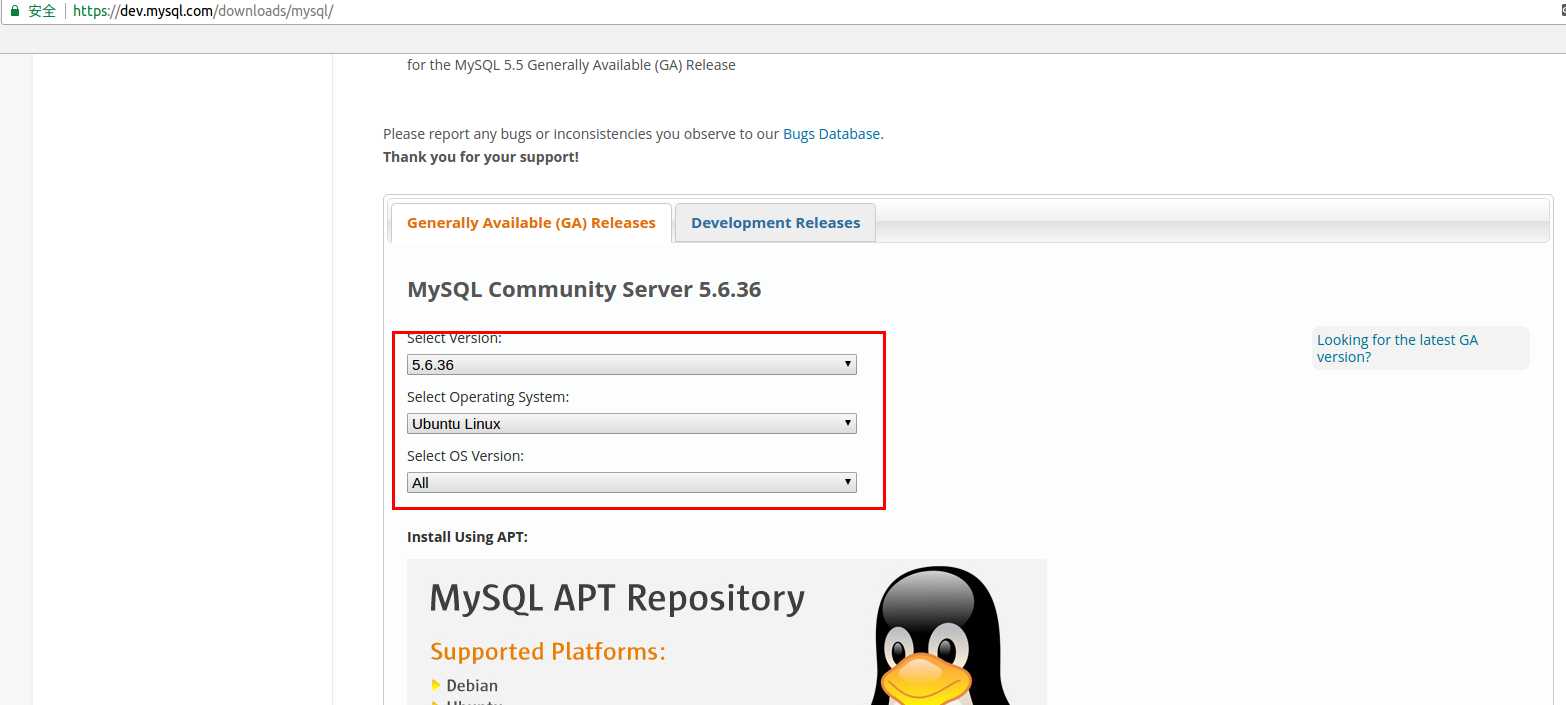Click the MySQL APT Repository banner title
Viewport: 1566px width, 705px height.
pyautogui.click(x=617, y=598)
